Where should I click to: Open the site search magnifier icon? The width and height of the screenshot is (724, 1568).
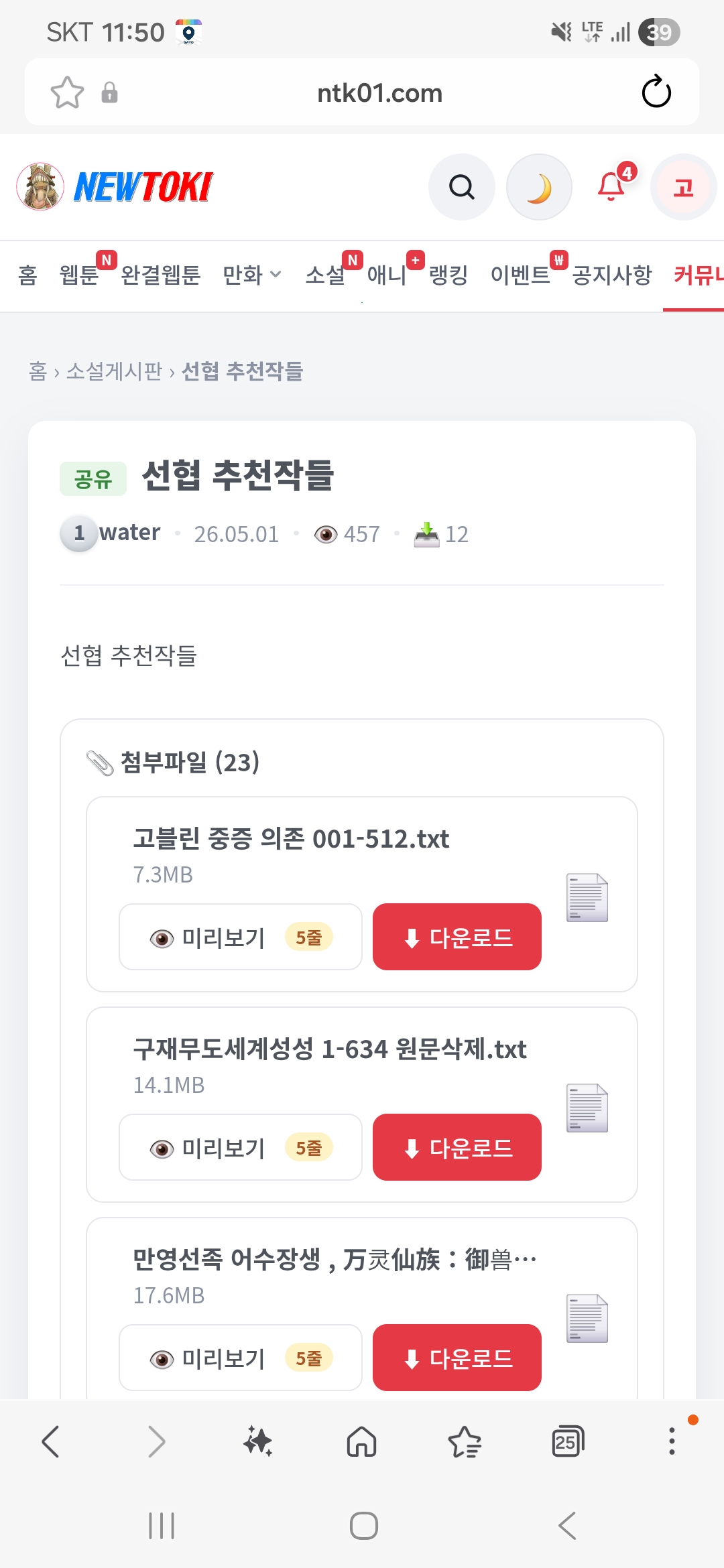[461, 187]
